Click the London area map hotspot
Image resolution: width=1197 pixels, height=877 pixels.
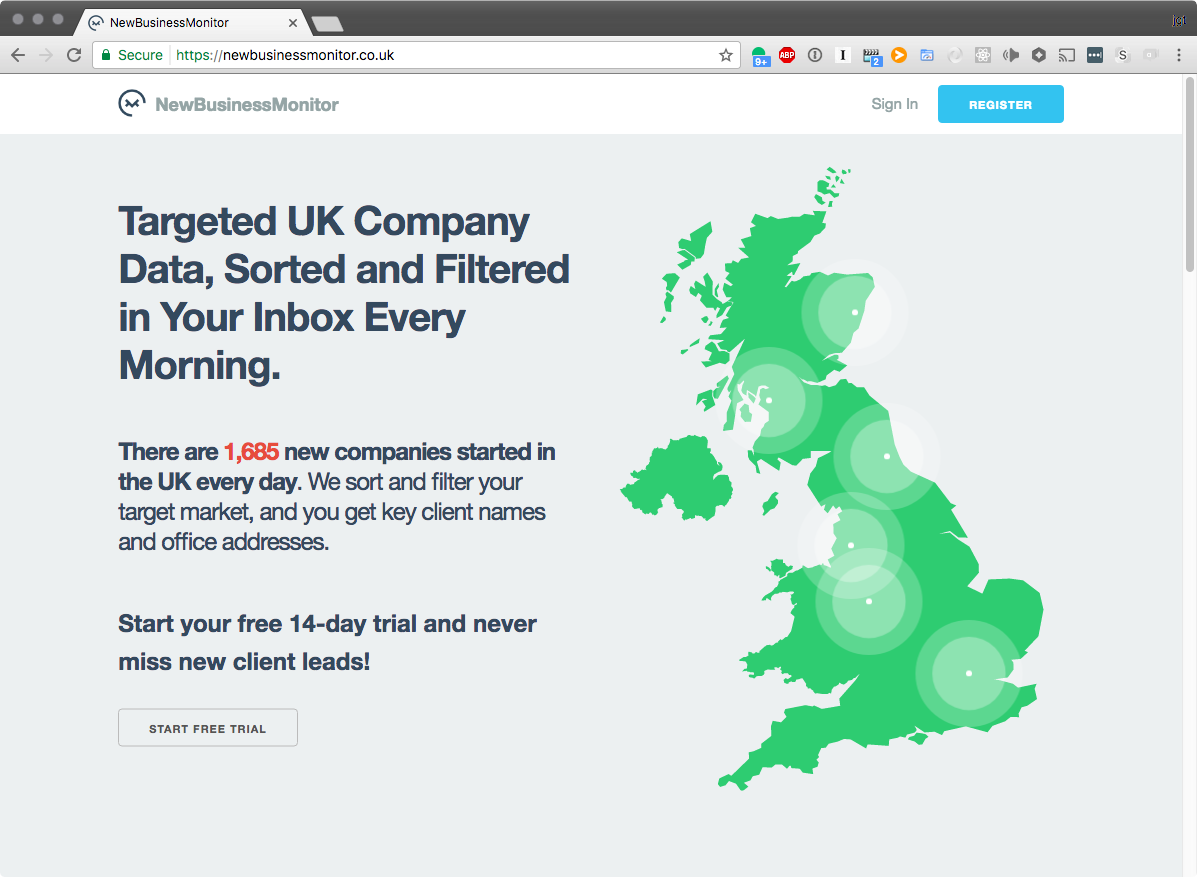pyautogui.click(x=969, y=673)
